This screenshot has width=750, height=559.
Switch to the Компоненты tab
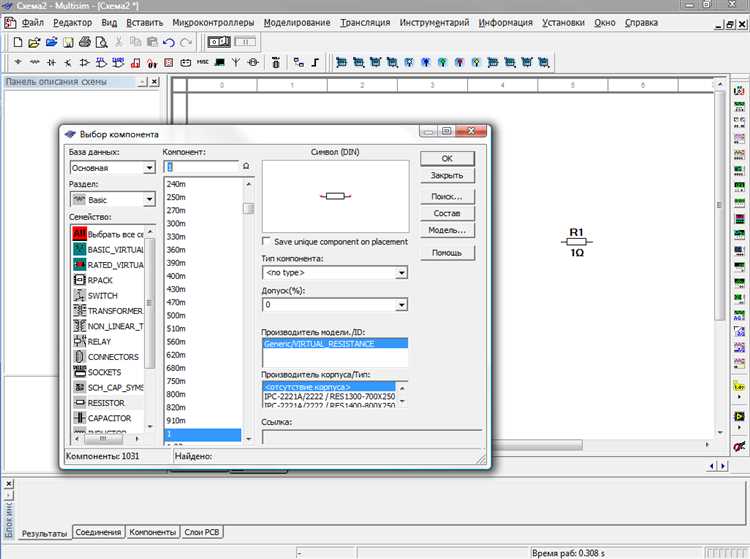click(153, 532)
